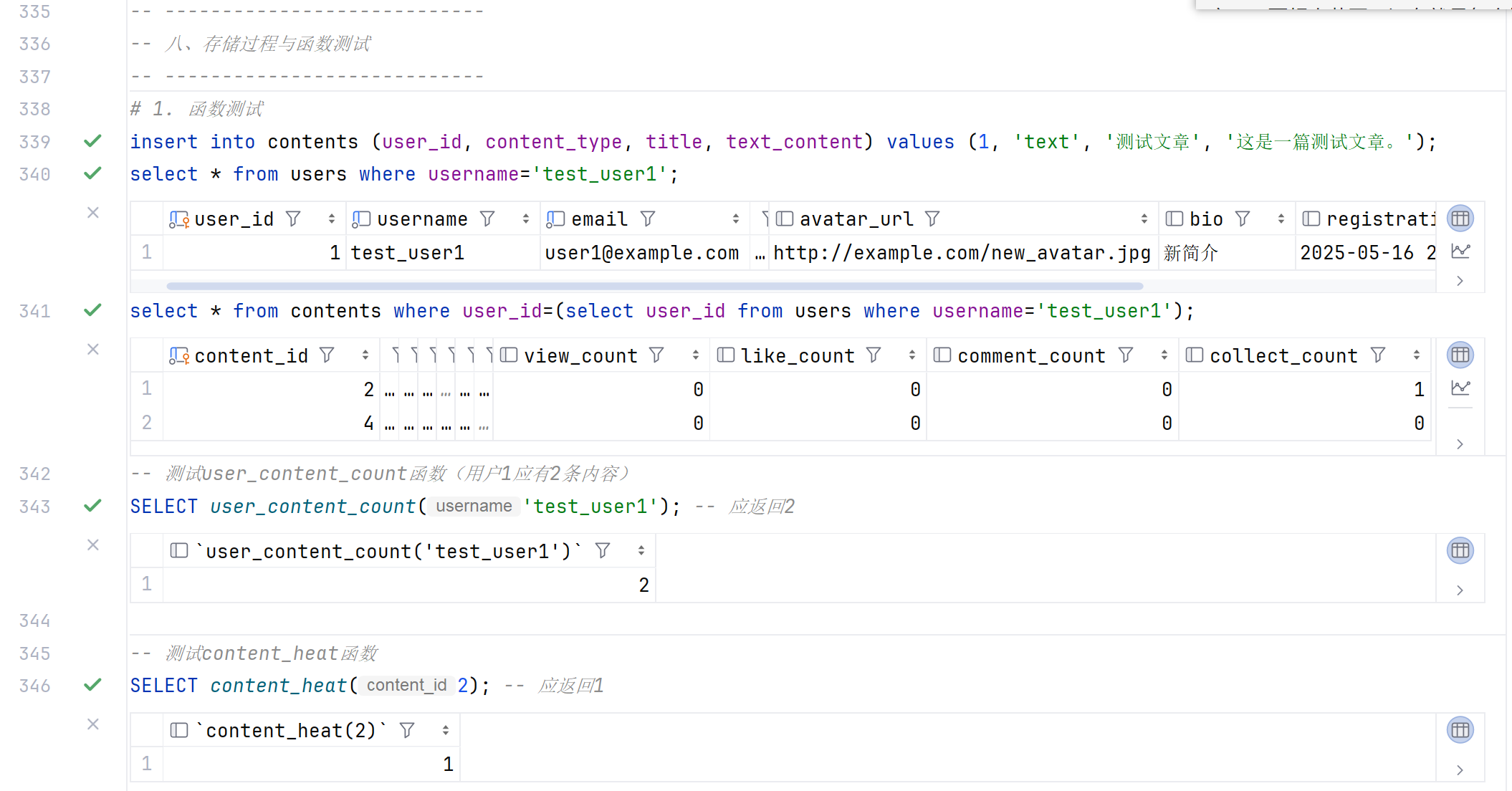Click the table view icon in the users result
Image resolution: width=1512 pixels, height=791 pixels.
pos(1460,219)
